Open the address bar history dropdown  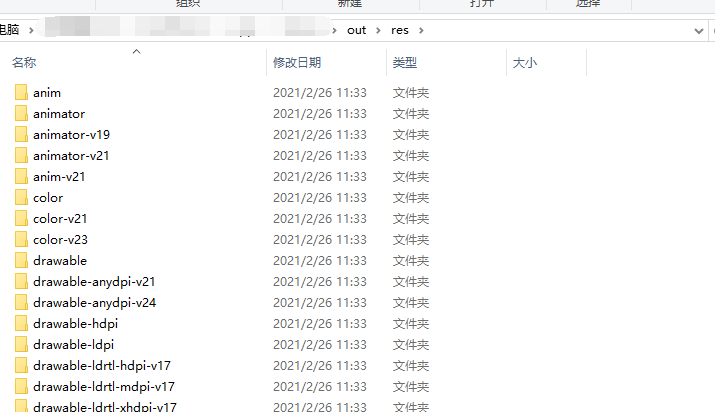pos(698,31)
